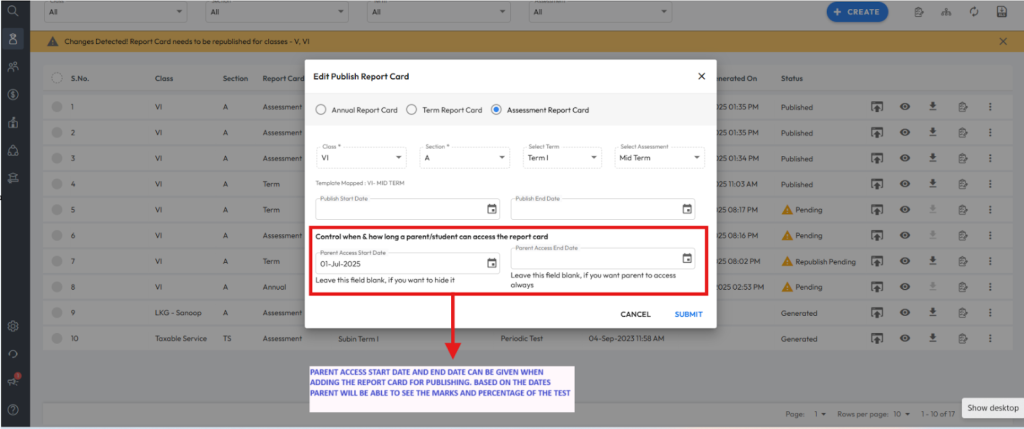
Task: Download the report card in row 2
Action: click(932, 132)
